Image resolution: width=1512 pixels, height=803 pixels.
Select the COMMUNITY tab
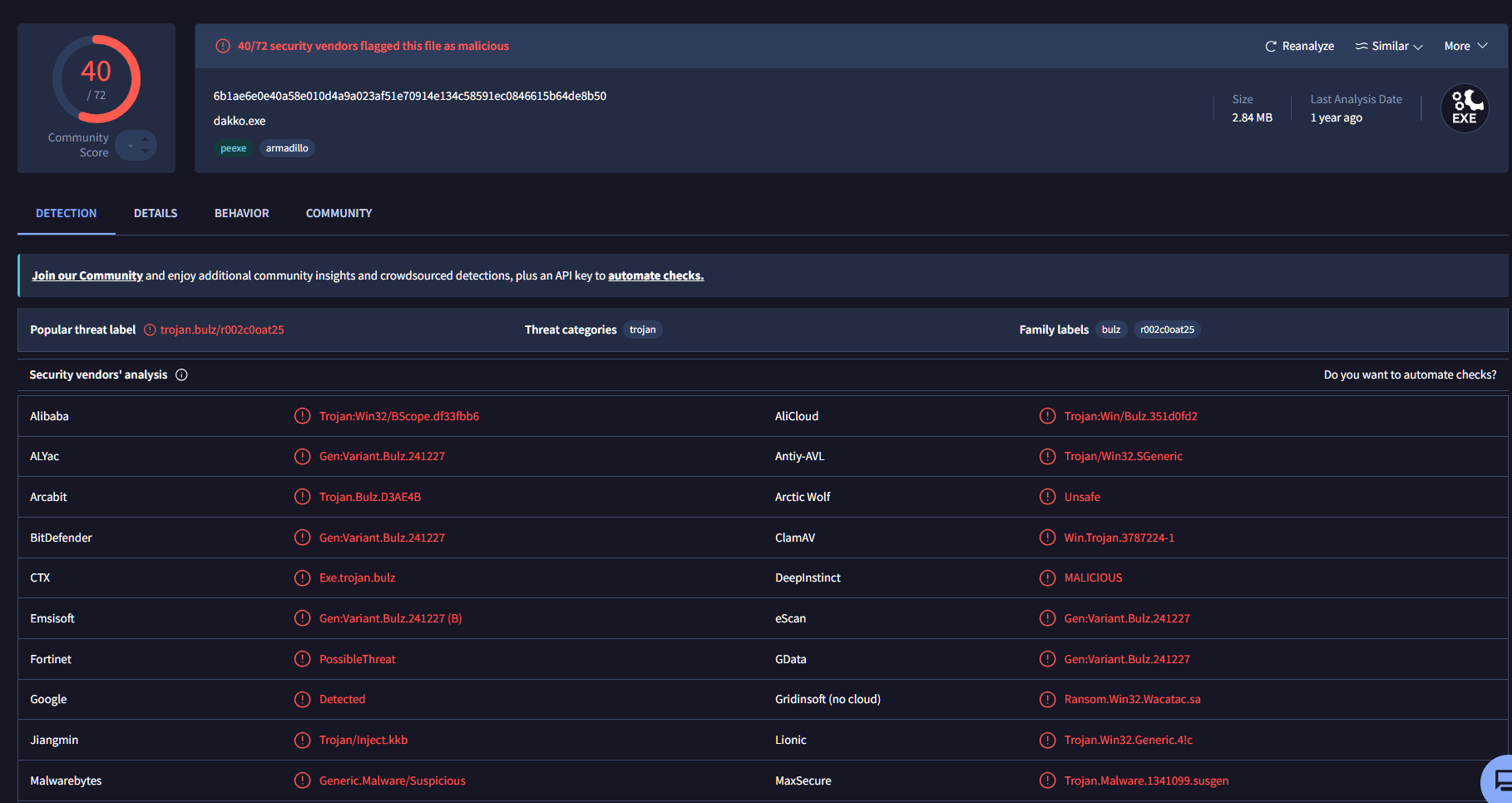(339, 214)
